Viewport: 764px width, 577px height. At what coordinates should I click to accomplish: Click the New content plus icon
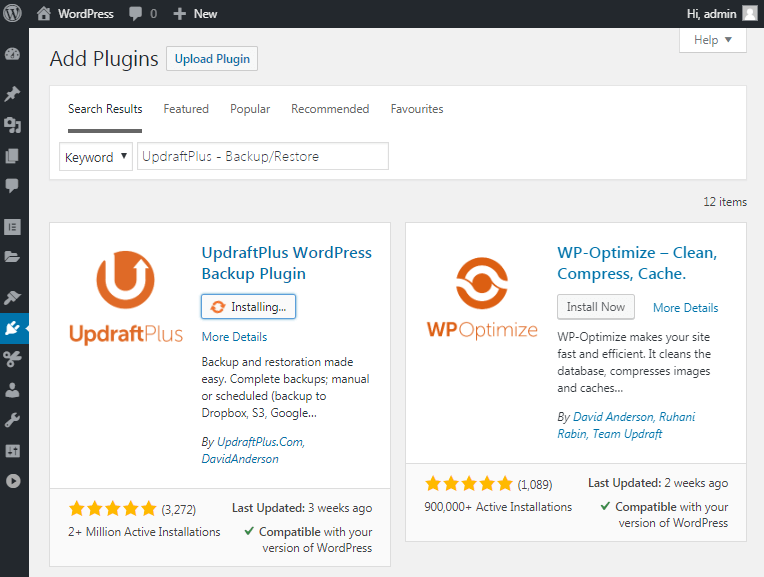tap(179, 14)
